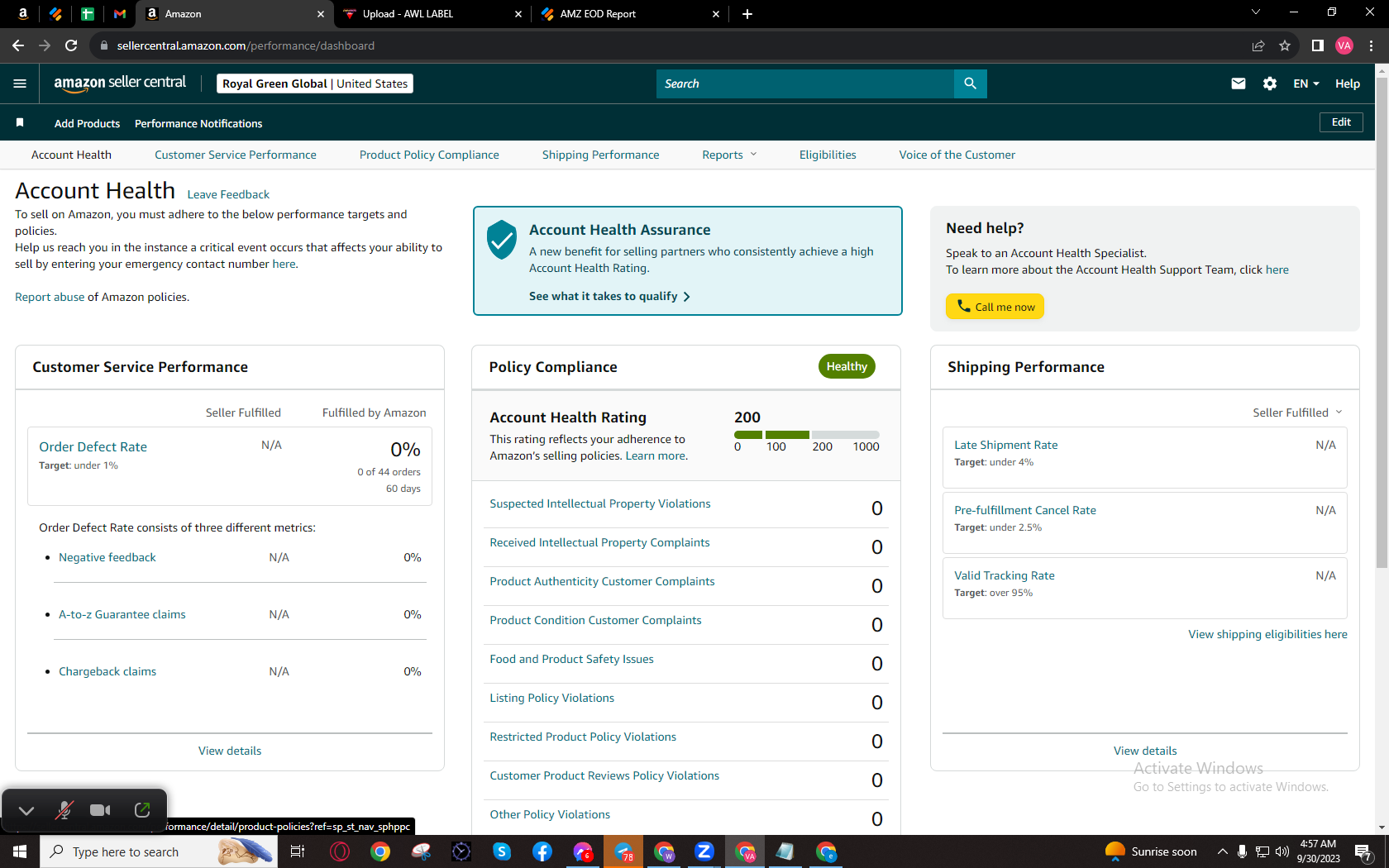This screenshot has height=868, width=1389.
Task: Click the Account Health Rating progress bar
Action: click(x=807, y=435)
